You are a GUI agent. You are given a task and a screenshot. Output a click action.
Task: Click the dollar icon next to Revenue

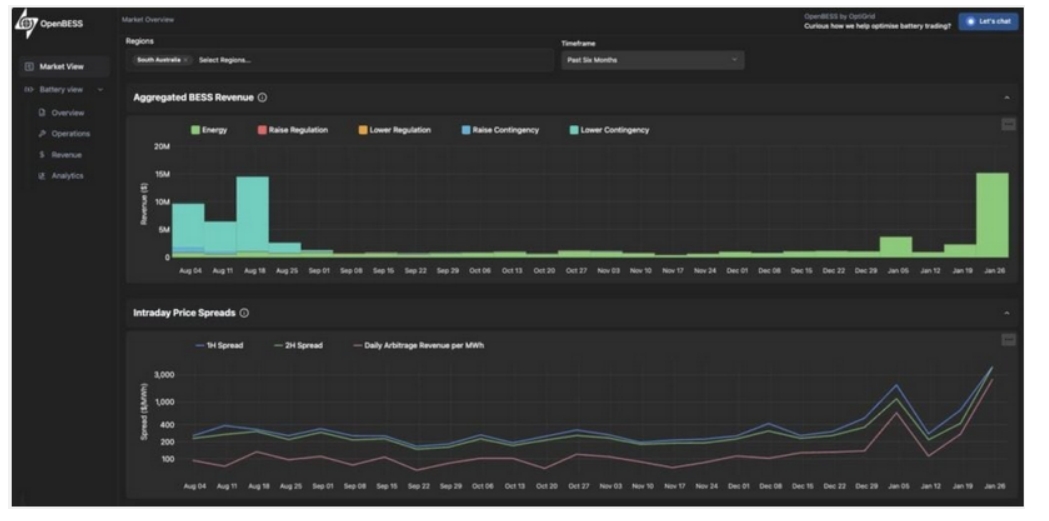[x=42, y=155]
